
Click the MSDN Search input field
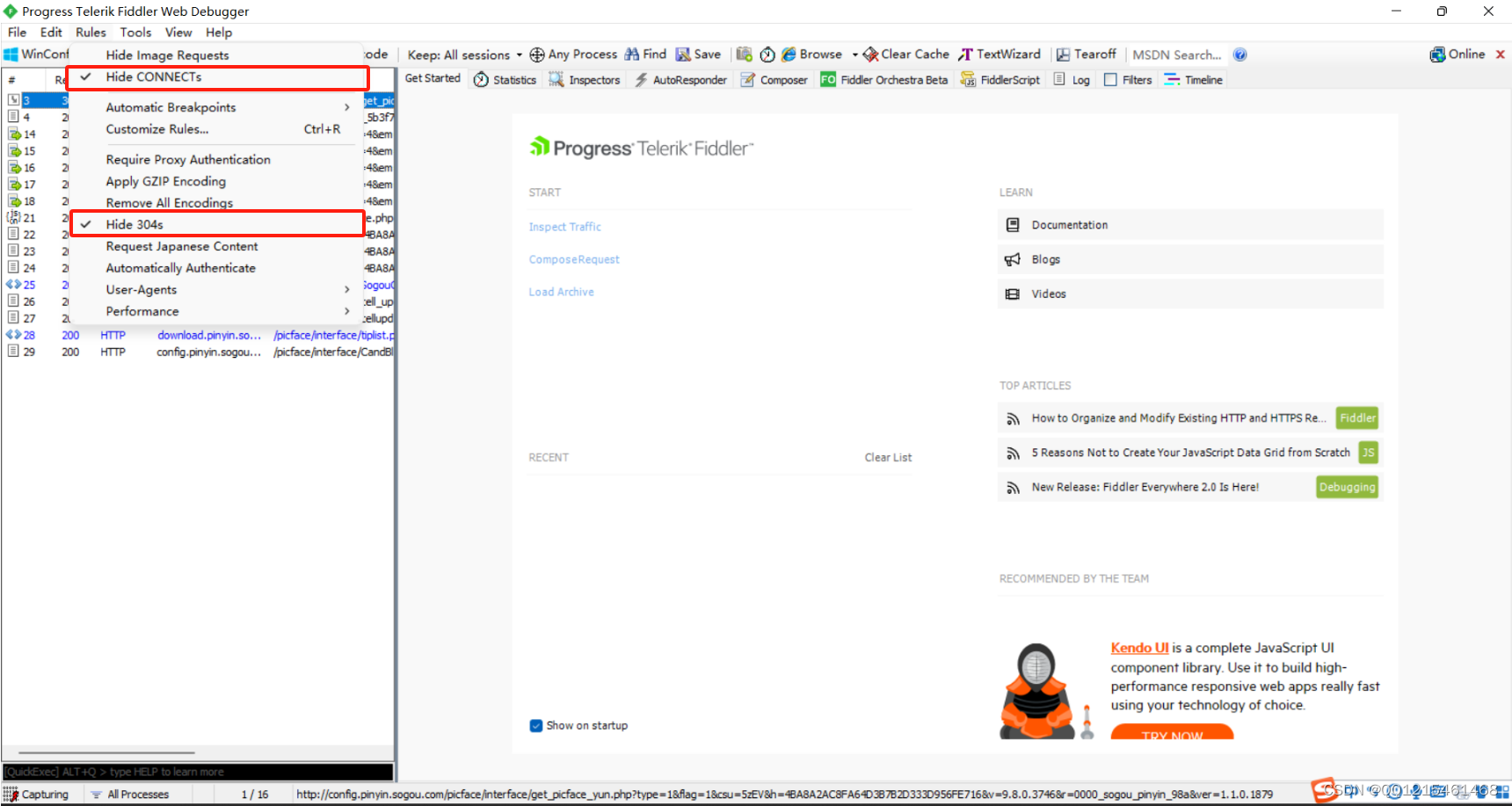point(1178,54)
